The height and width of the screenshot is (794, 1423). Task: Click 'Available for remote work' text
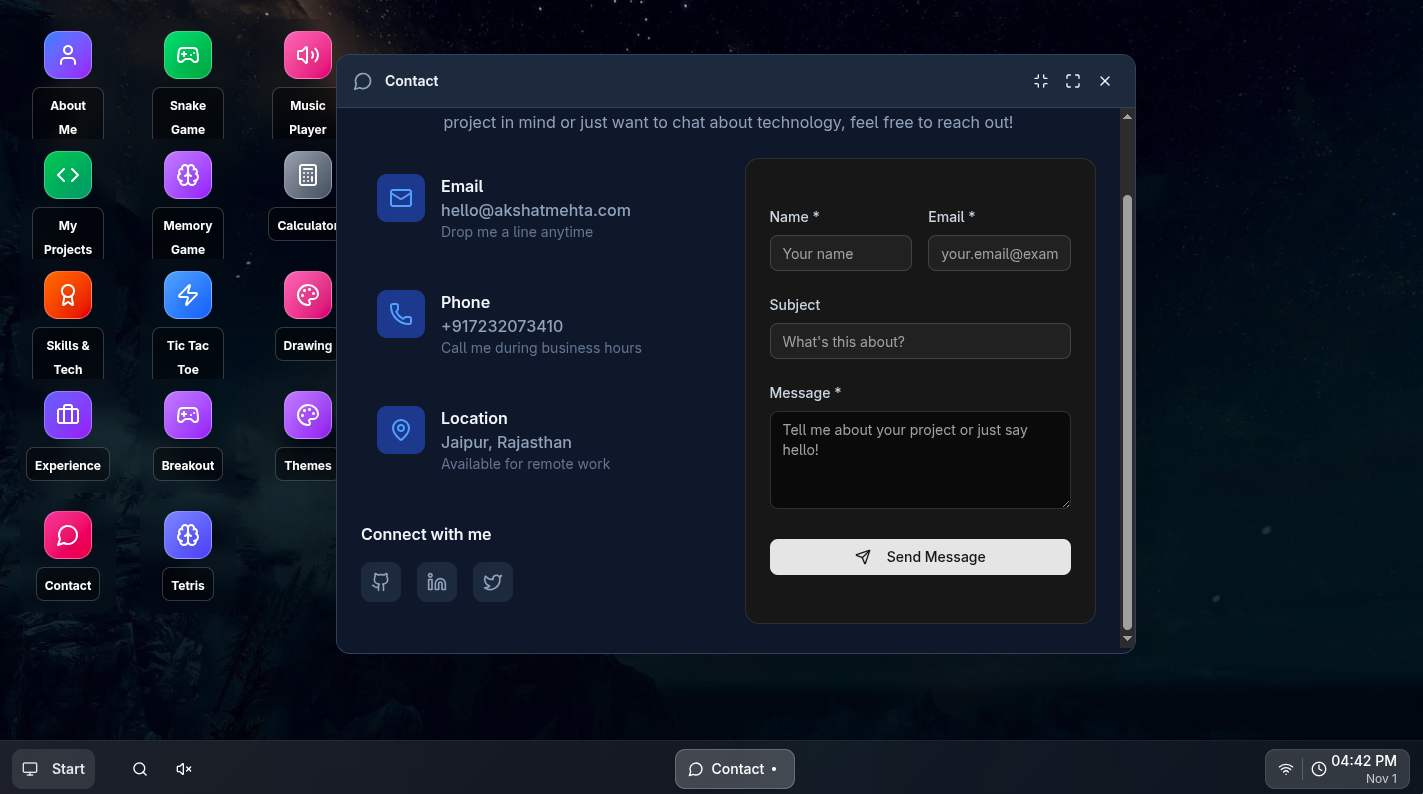coord(525,464)
